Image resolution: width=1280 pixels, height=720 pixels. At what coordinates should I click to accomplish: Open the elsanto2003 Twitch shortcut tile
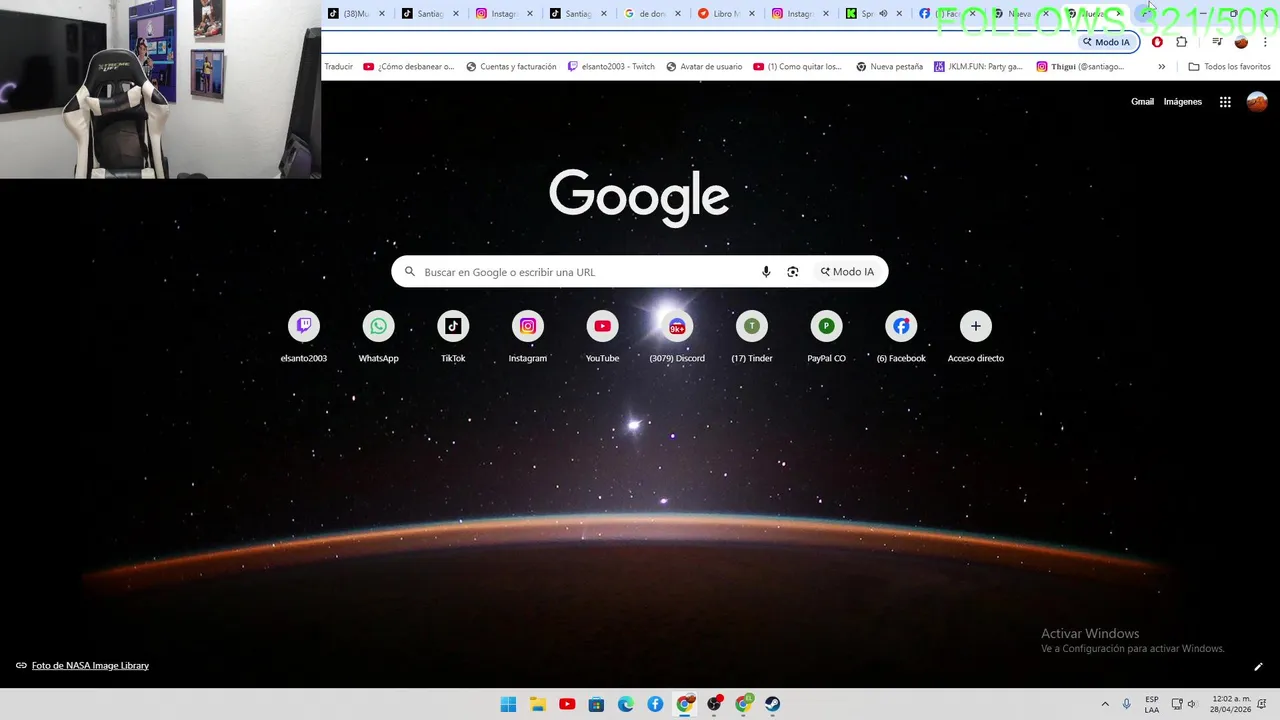pos(303,336)
